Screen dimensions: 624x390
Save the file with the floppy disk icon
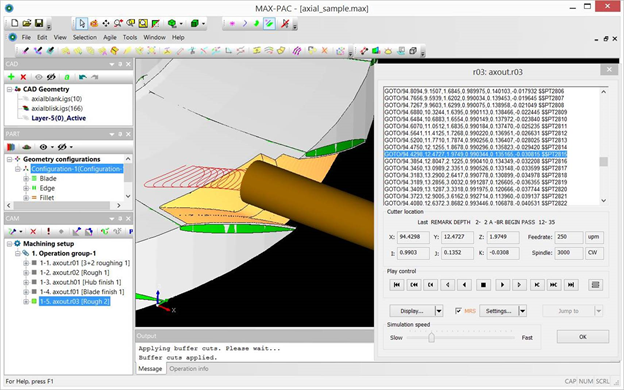click(x=39, y=23)
